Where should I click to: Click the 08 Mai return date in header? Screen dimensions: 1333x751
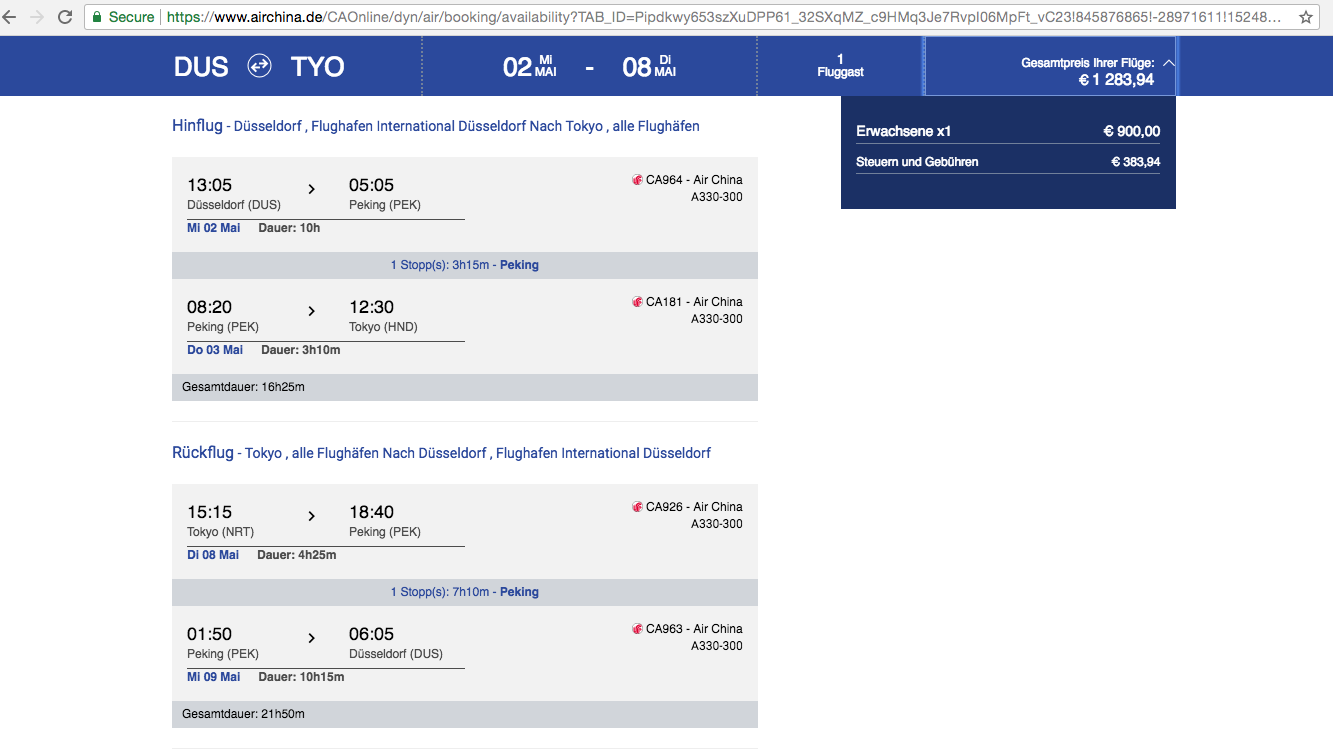(649, 66)
